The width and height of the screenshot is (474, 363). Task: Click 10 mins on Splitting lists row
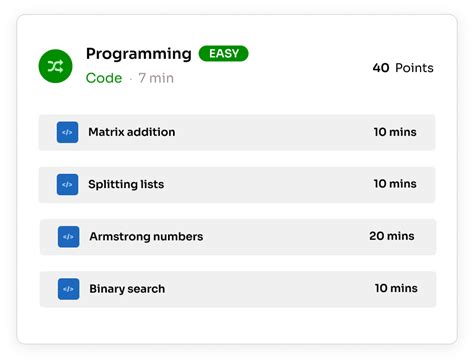tap(395, 184)
